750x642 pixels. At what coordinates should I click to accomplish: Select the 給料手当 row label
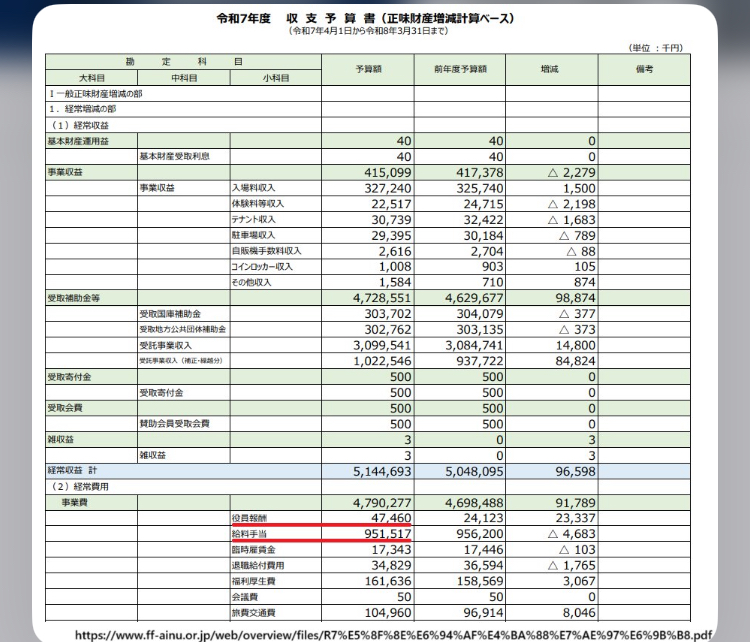[x=249, y=534]
